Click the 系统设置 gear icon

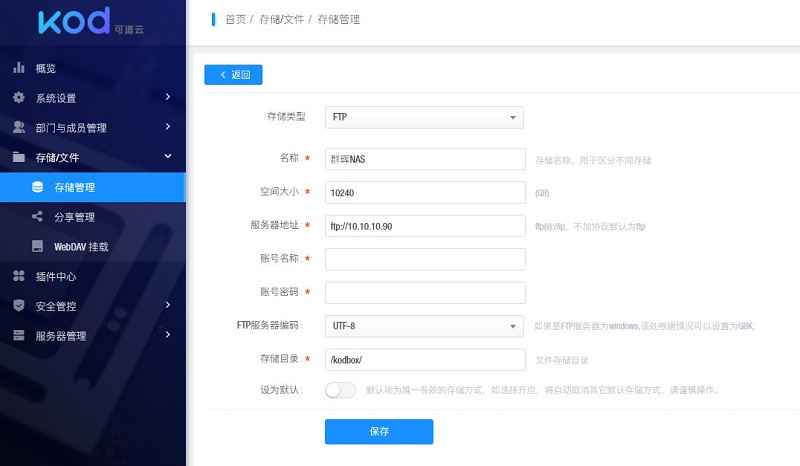18,98
